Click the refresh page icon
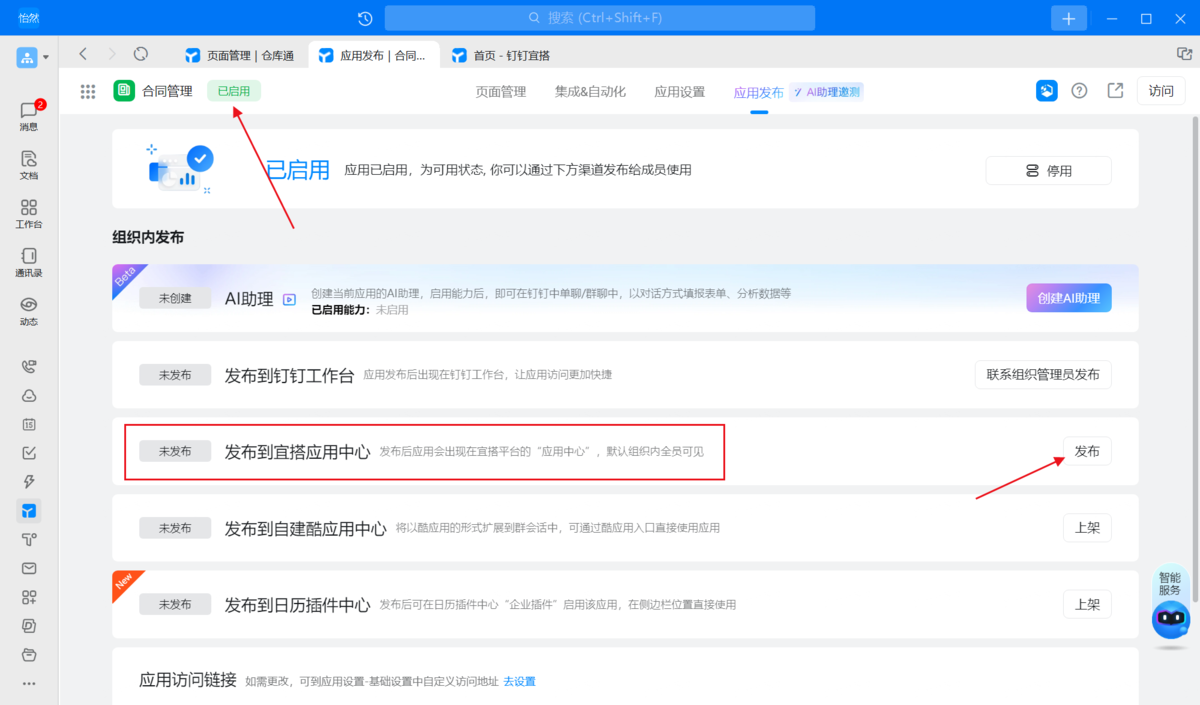 tap(141, 54)
